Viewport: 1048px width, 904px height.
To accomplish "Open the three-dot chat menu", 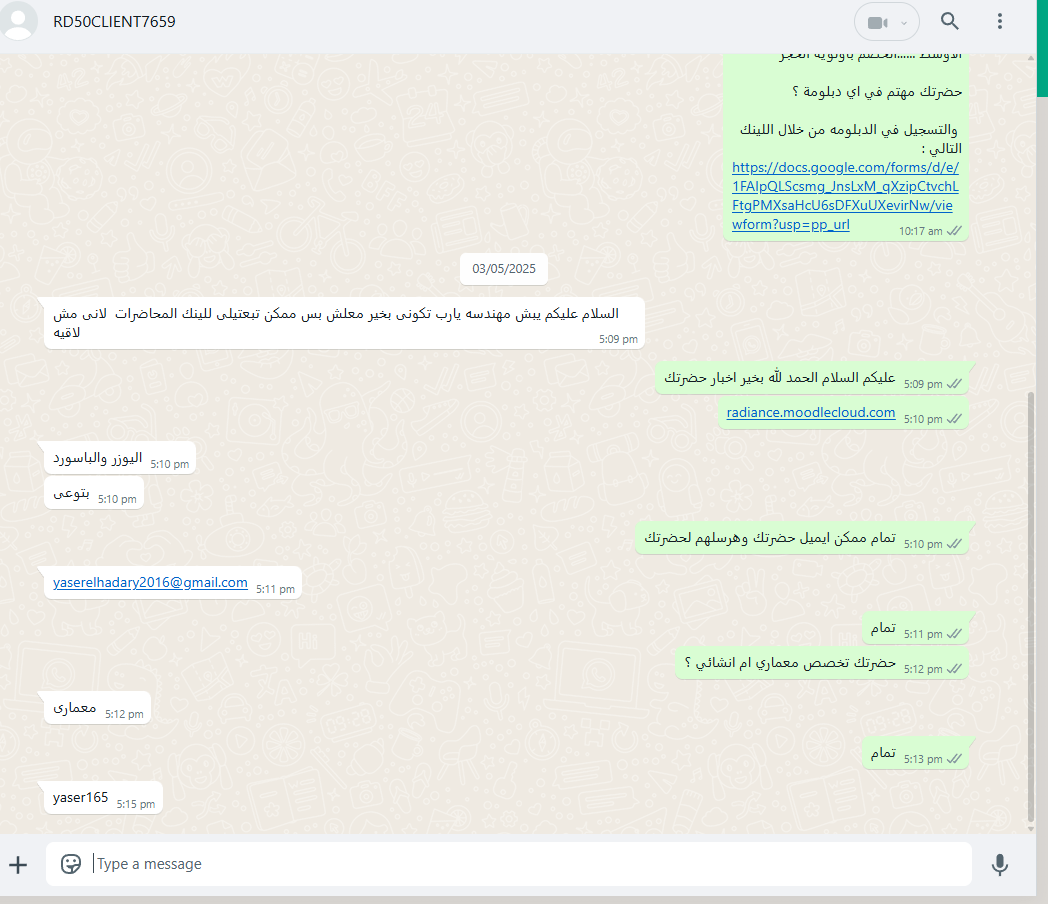I will (x=1000, y=21).
